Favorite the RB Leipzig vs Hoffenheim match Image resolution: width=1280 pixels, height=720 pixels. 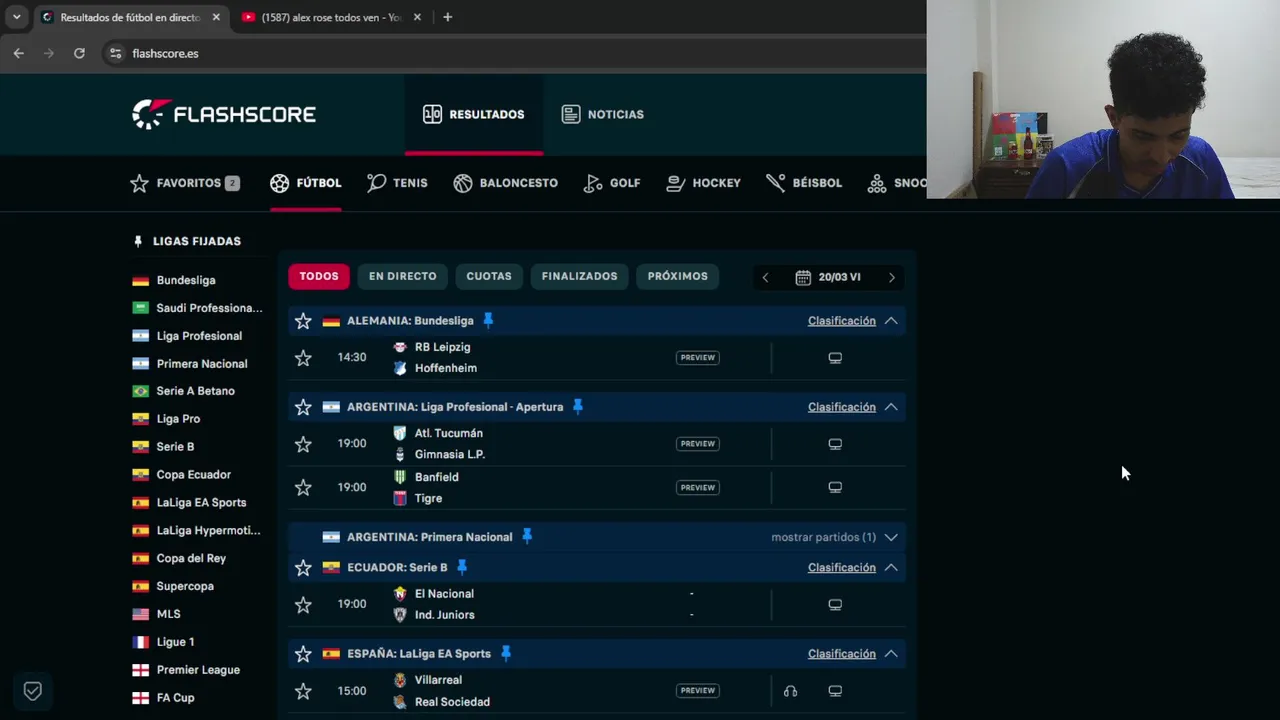[303, 358]
